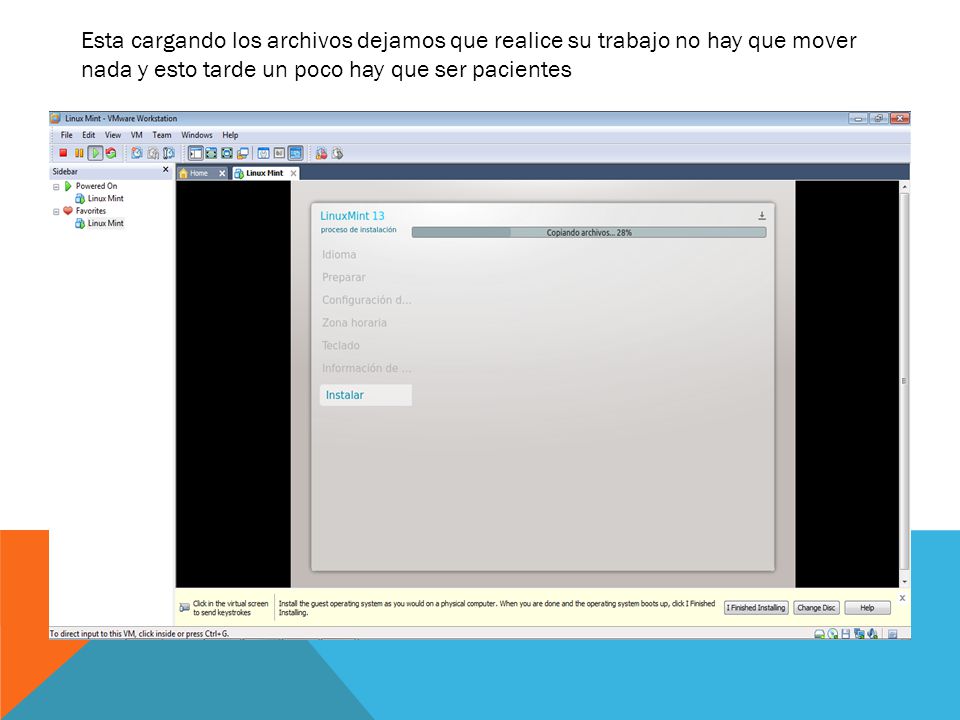Click the floppy drive status icon
This screenshot has height=720, width=960.
(x=846, y=634)
